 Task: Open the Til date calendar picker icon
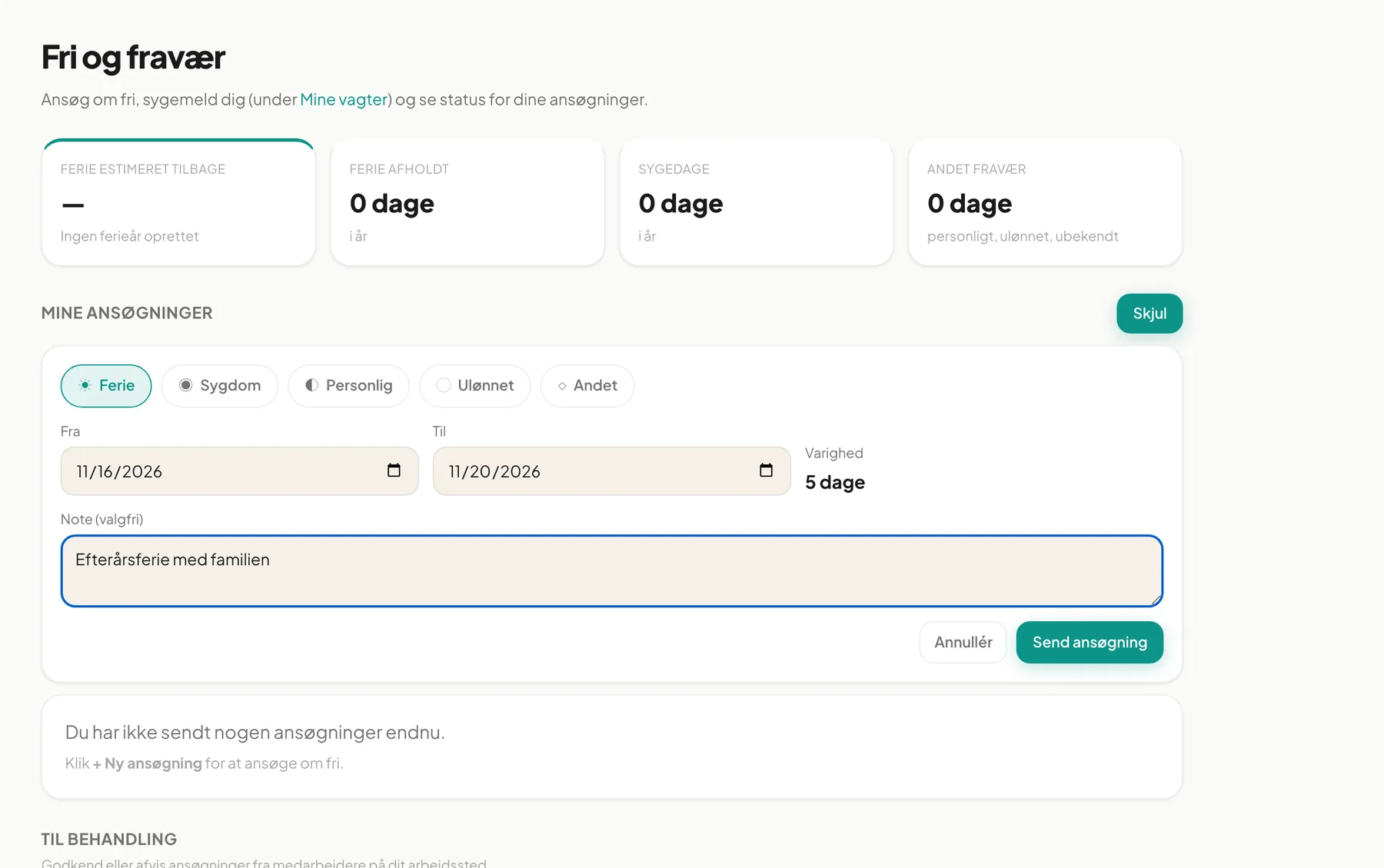[x=766, y=471]
